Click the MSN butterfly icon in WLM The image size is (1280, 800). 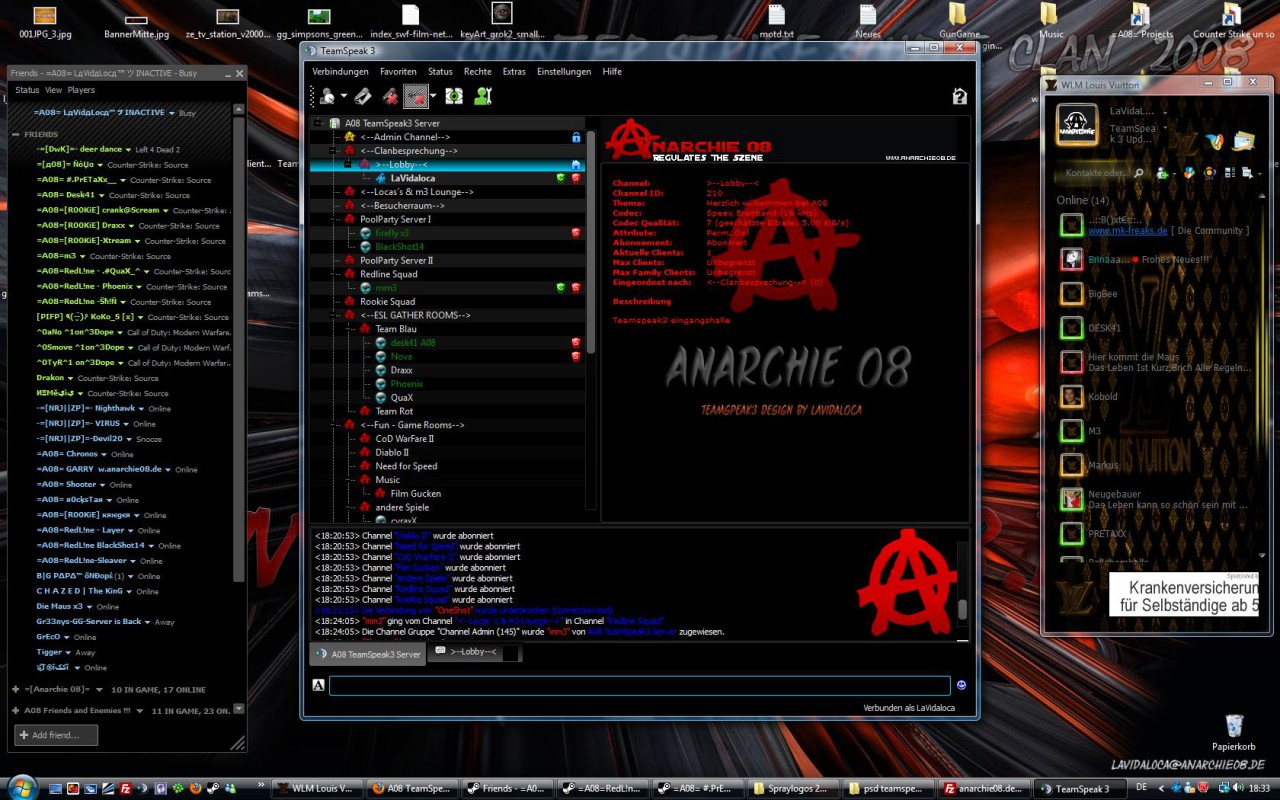click(x=1214, y=141)
